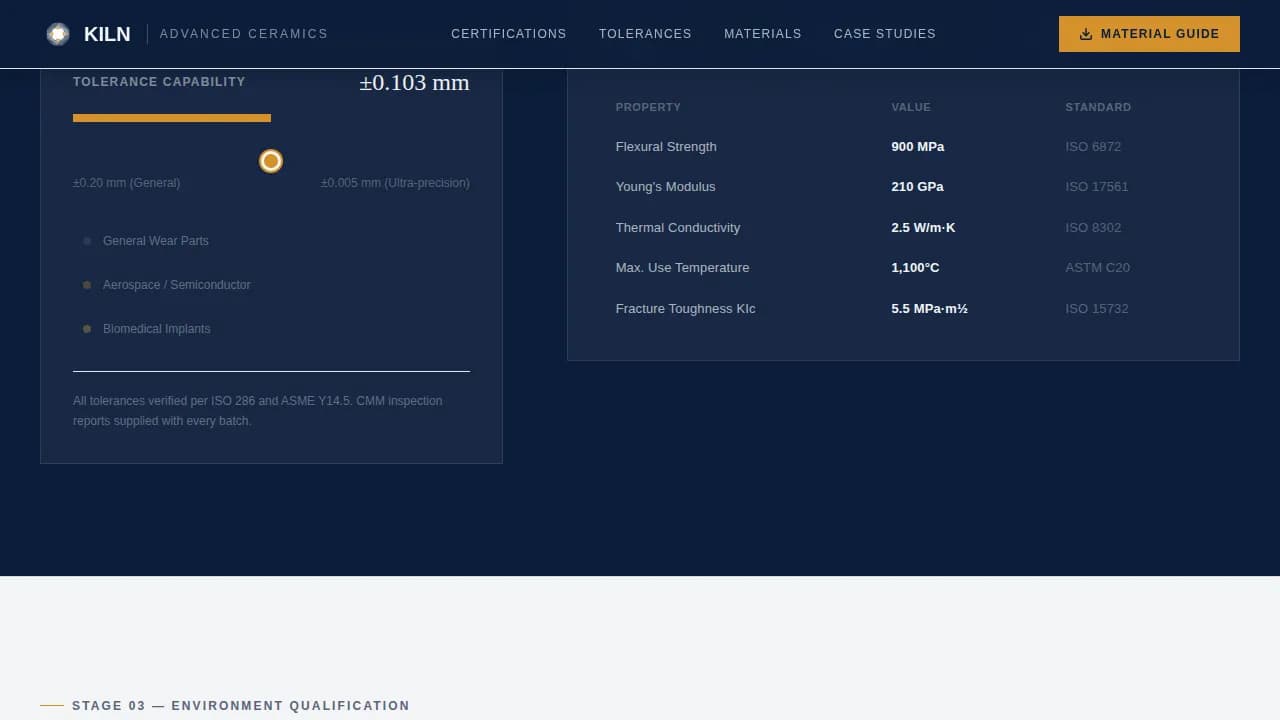Click the dot beside Biomedical Implants

coord(87,329)
